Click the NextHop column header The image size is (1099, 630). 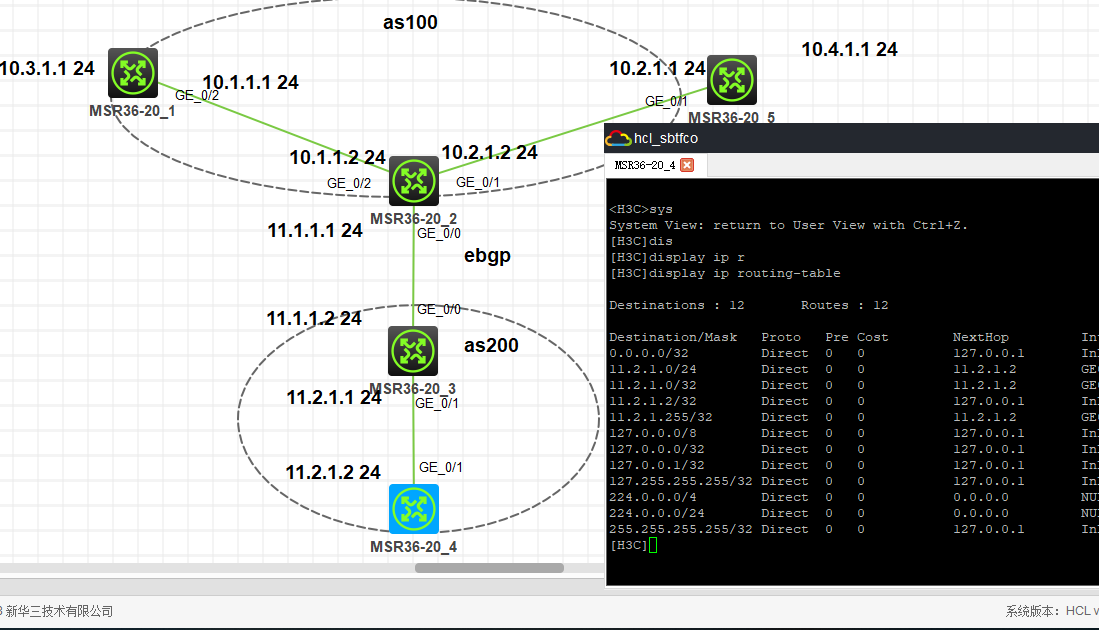pyautogui.click(x=981, y=338)
